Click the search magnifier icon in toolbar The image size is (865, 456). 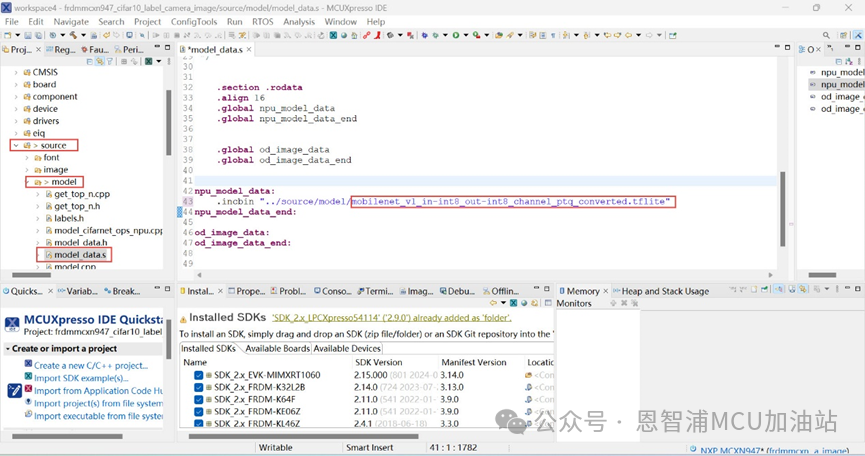[826, 35]
